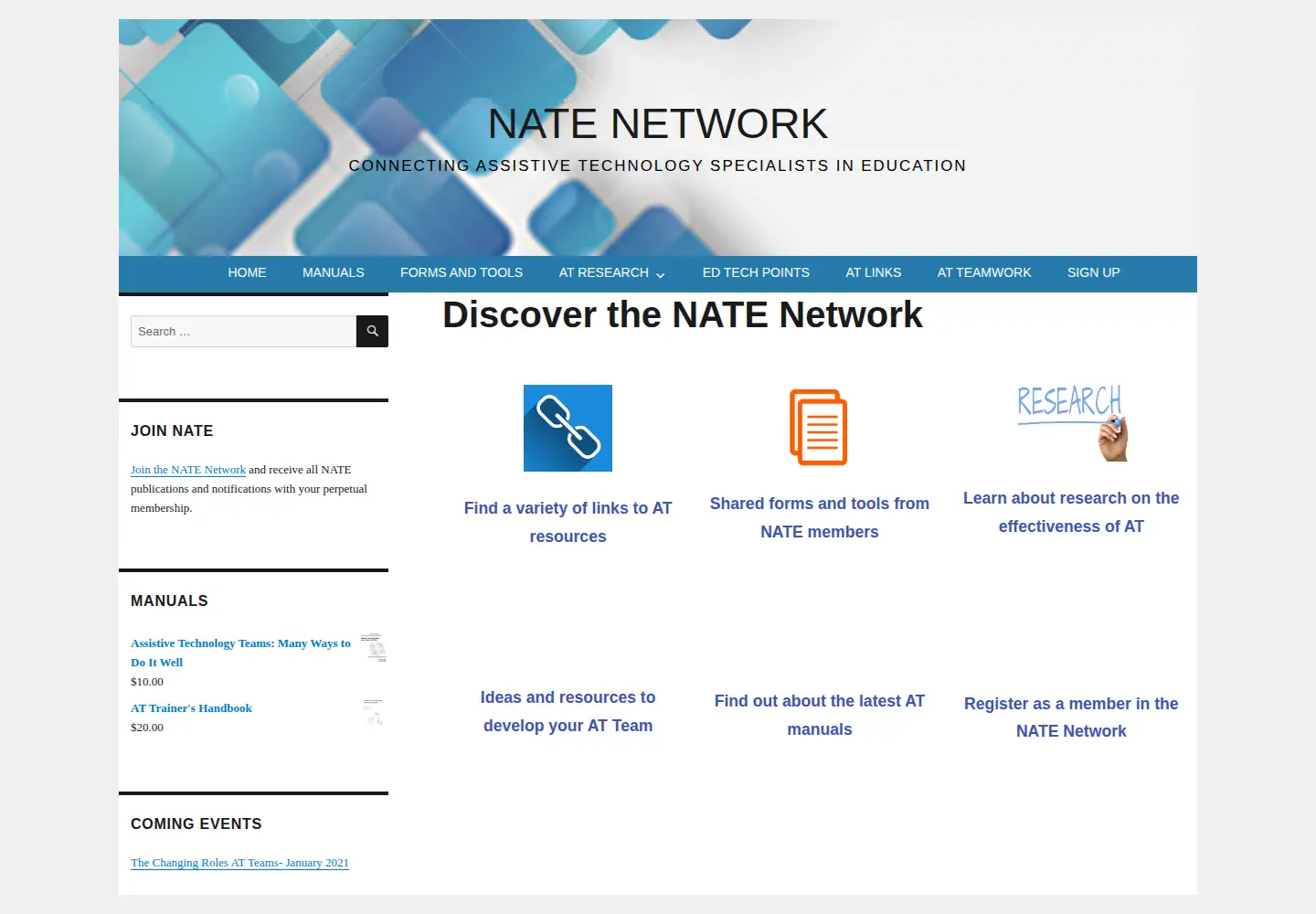
Task: Focus the Search input field
Action: pyautogui.click(x=243, y=331)
